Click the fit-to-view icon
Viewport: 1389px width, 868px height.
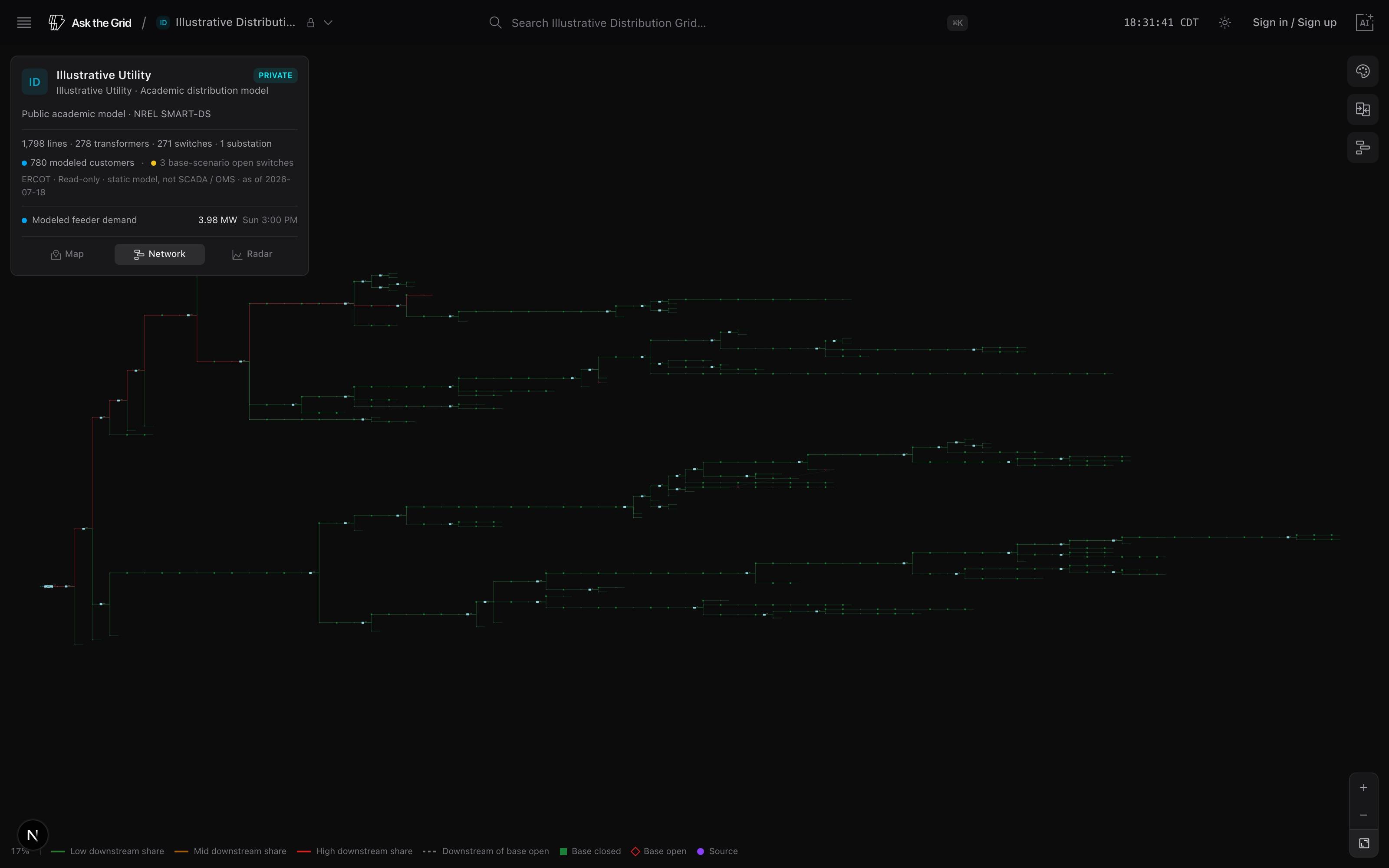click(1364, 843)
